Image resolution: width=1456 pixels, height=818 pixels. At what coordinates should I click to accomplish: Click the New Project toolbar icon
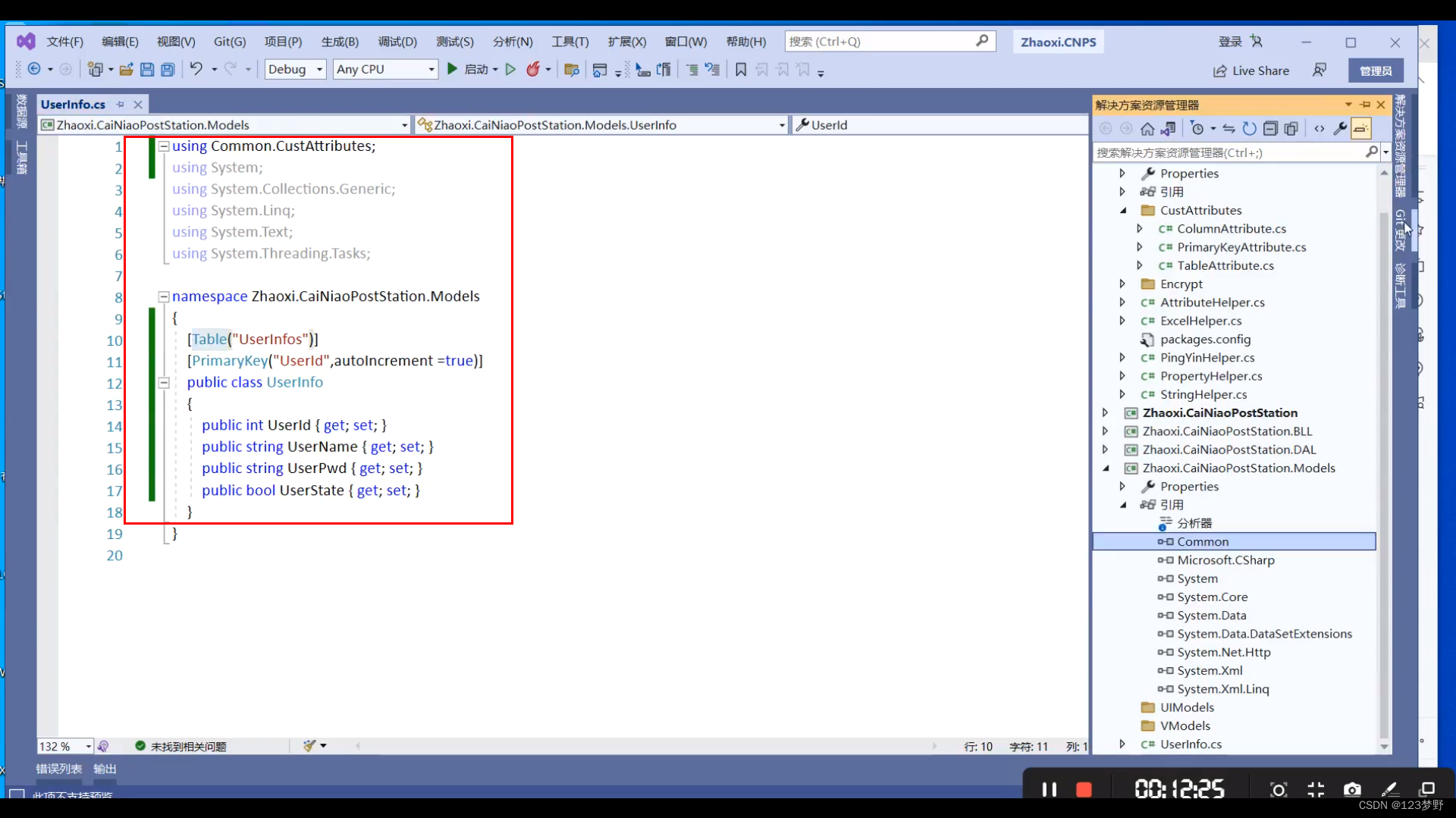click(95, 69)
